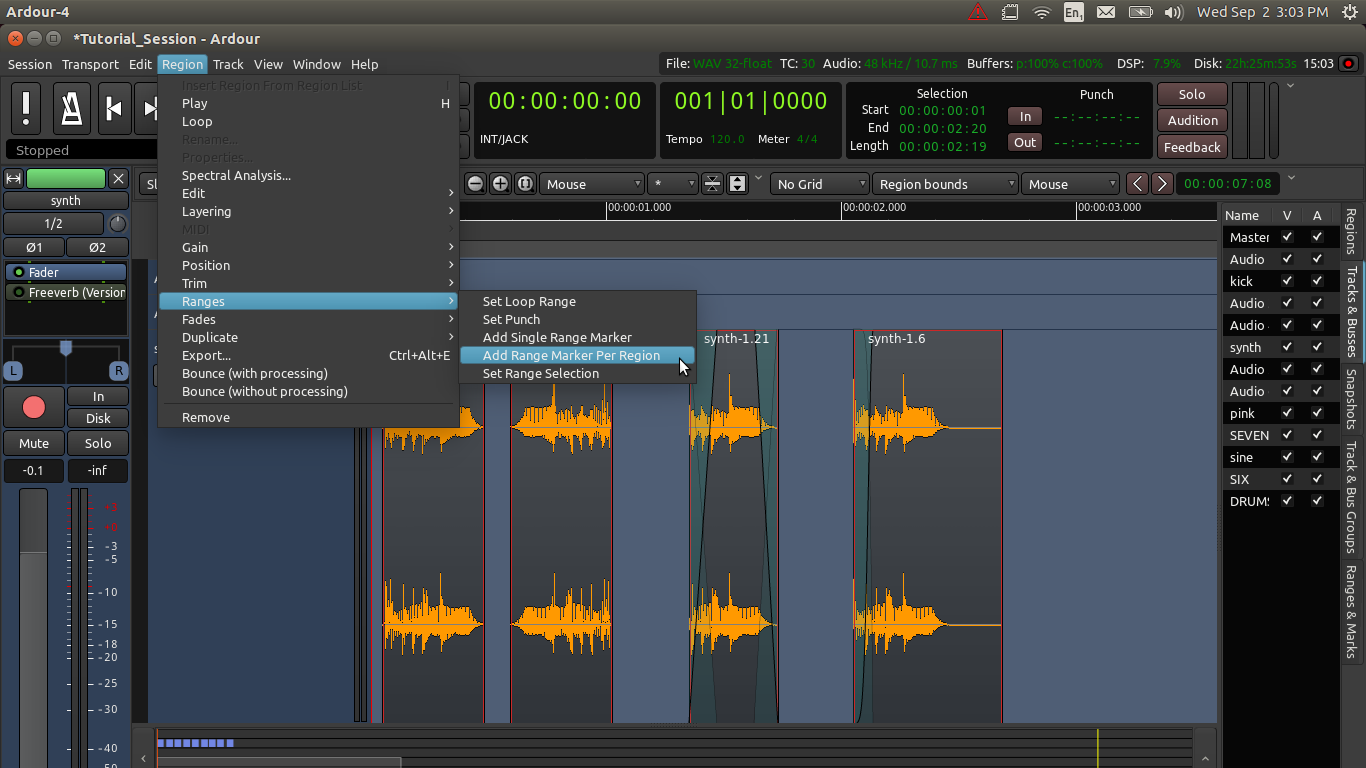Toggle SIX track active checkbox
Viewport: 1366px width, 768px height.
(x=1317, y=479)
